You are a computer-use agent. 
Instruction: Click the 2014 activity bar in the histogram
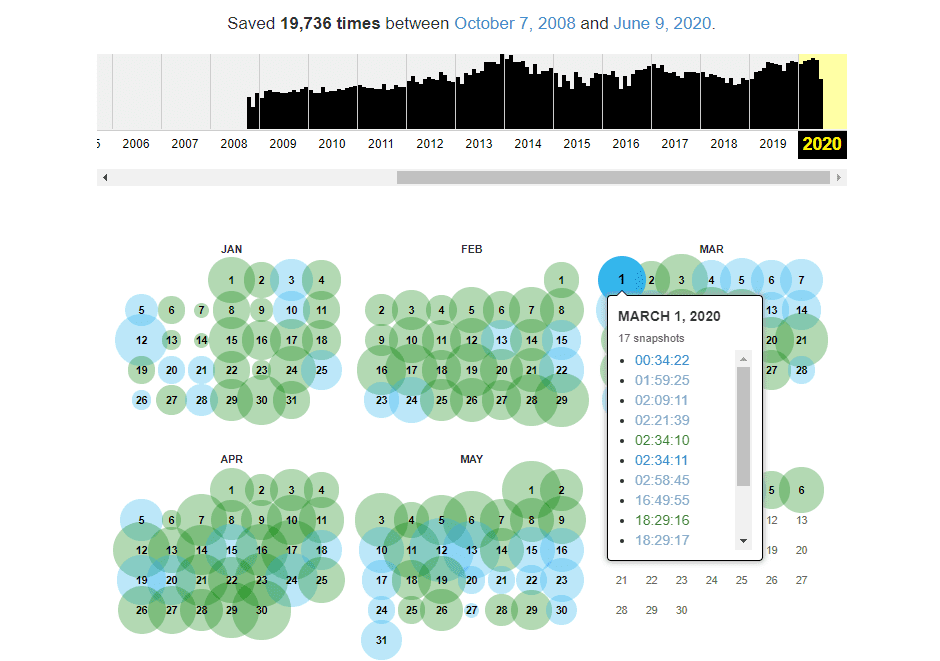(527, 95)
